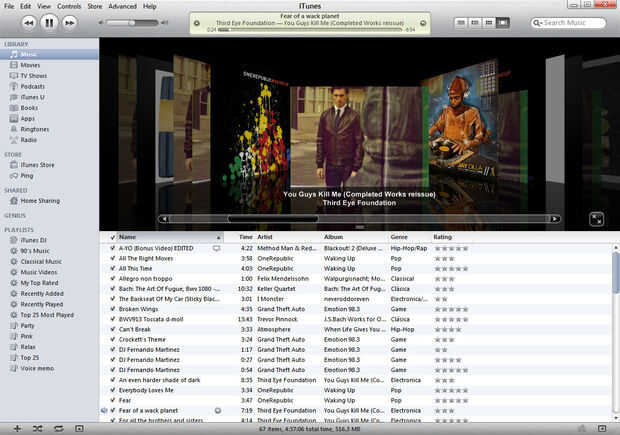This screenshot has height=435, width=620.
Task: Click the Cover Flow scroll left arrow
Action: 164,219
